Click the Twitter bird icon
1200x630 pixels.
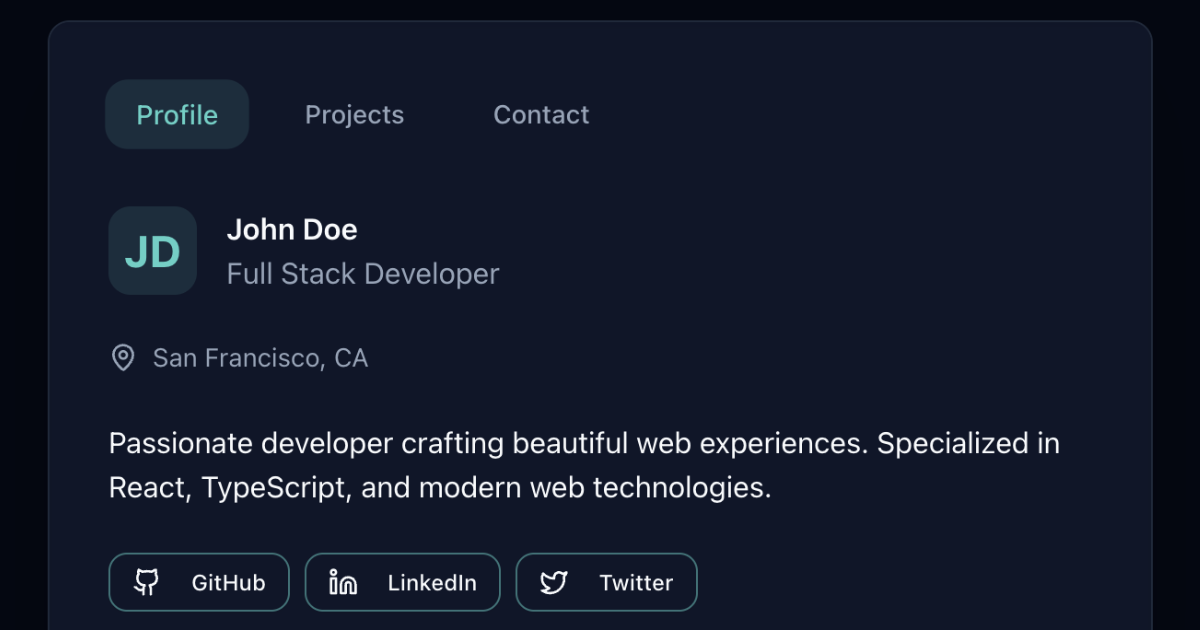[554, 582]
